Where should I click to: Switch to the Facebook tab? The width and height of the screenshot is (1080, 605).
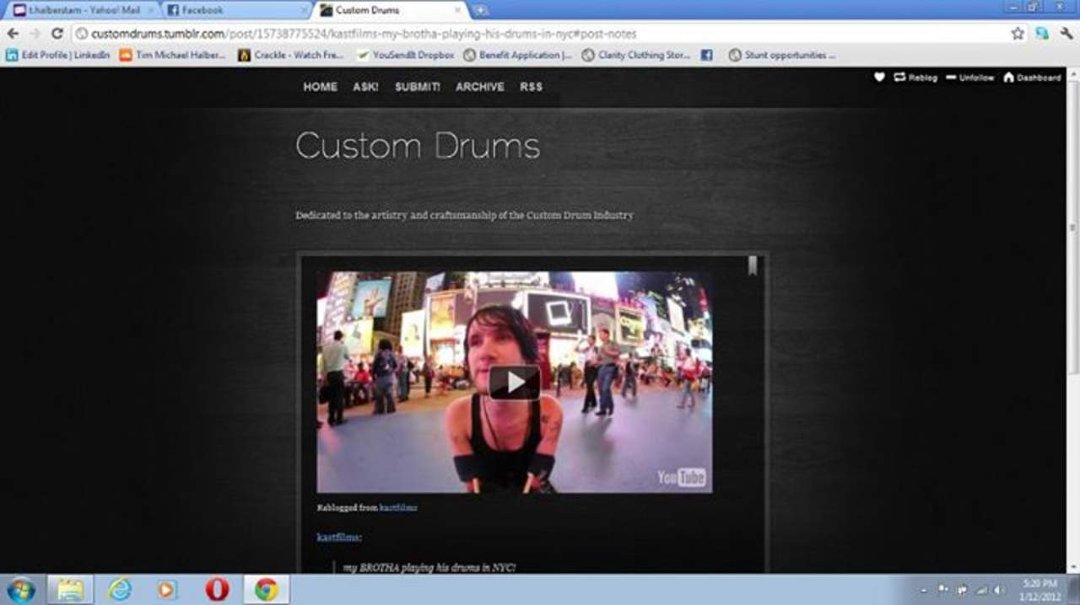click(x=236, y=10)
